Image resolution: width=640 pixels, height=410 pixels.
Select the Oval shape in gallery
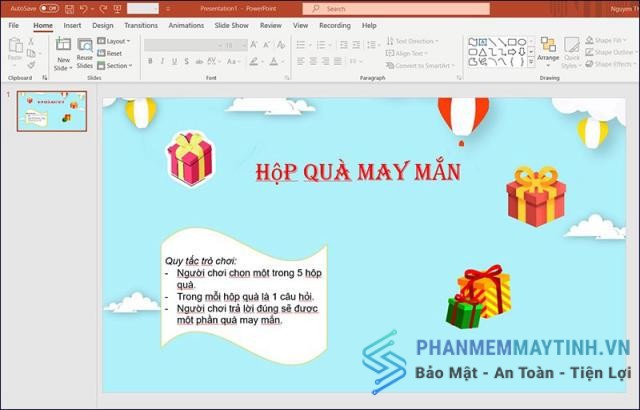(x=522, y=42)
